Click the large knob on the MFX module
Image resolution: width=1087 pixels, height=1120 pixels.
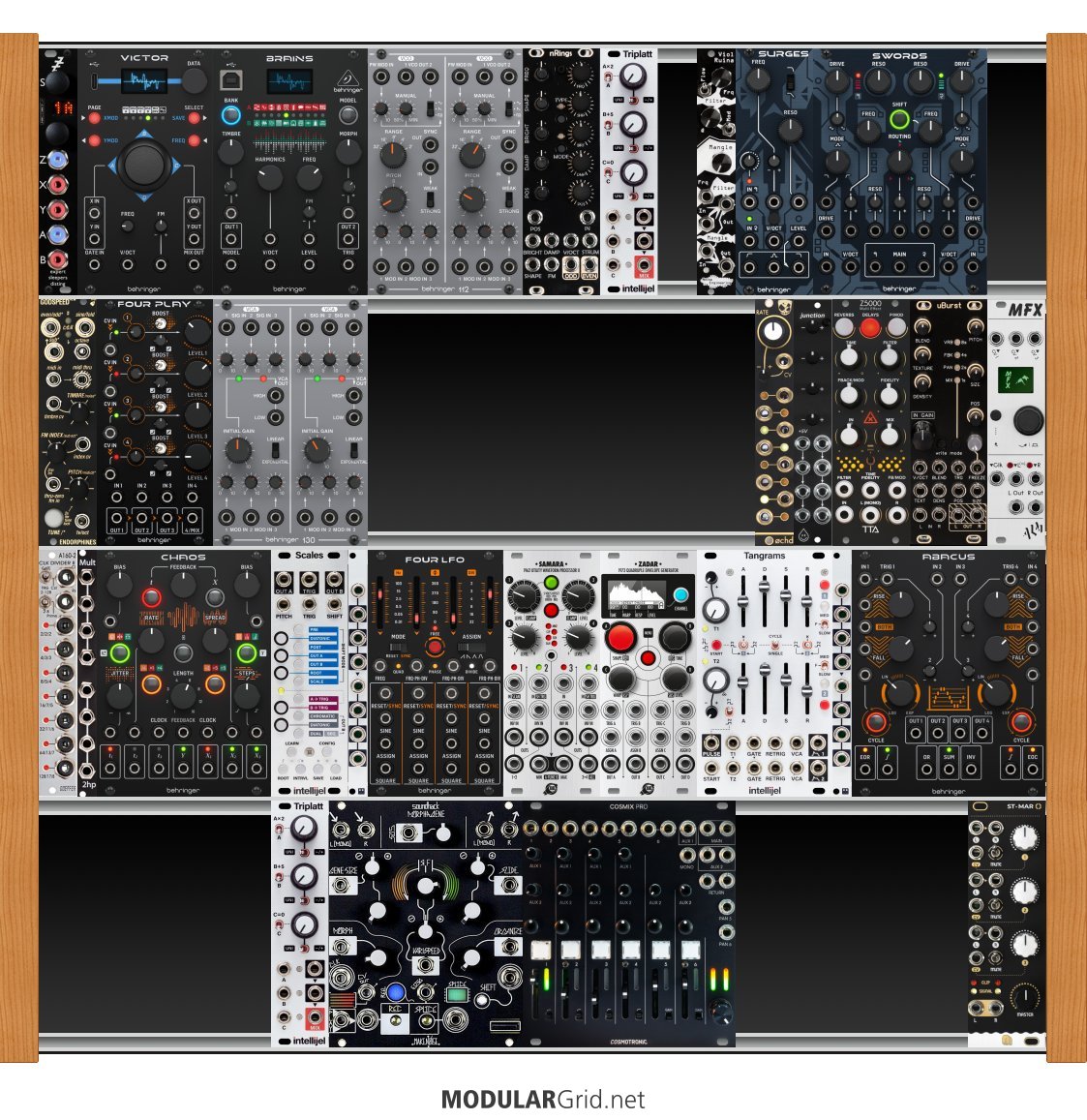point(1028,420)
